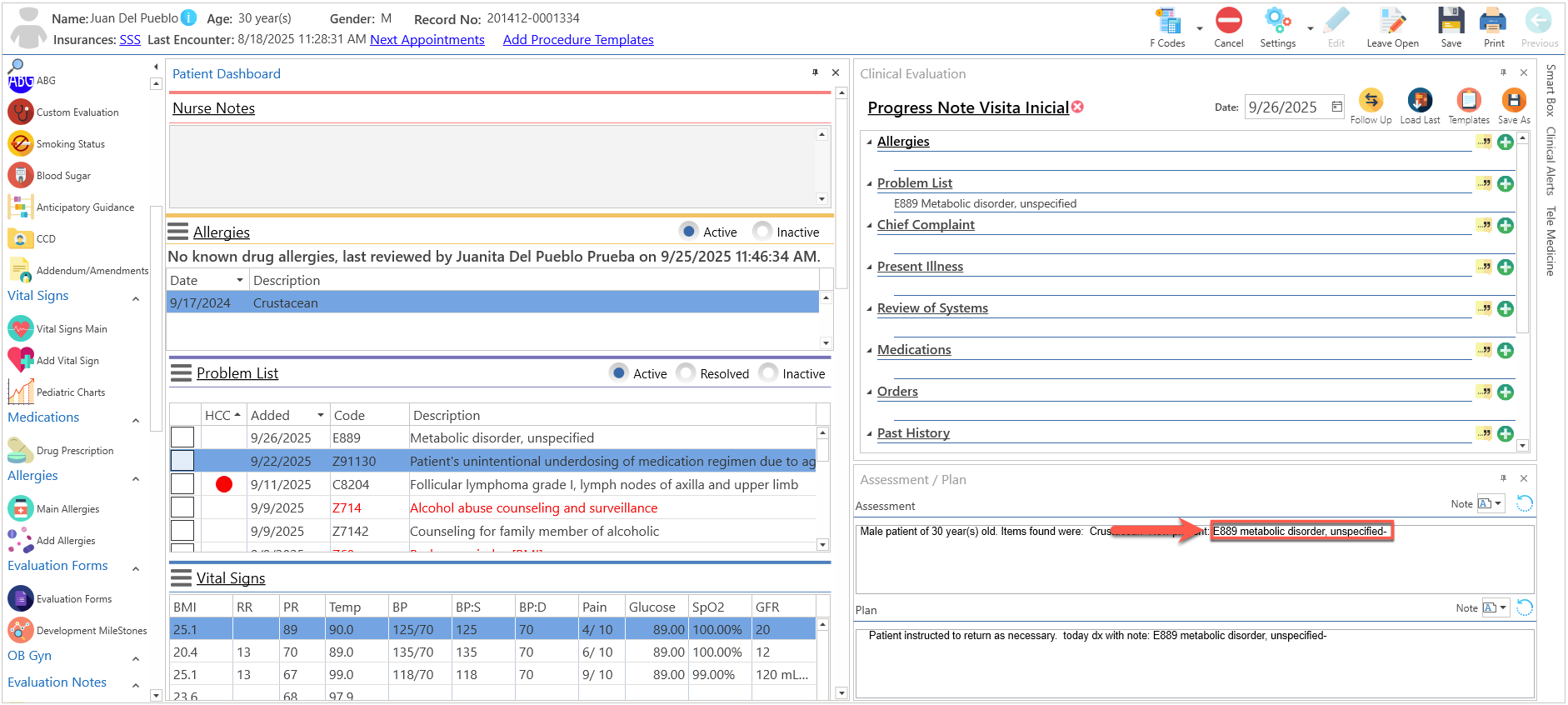Open CCD sidebar icon
The image size is (1568, 705).
(20, 239)
